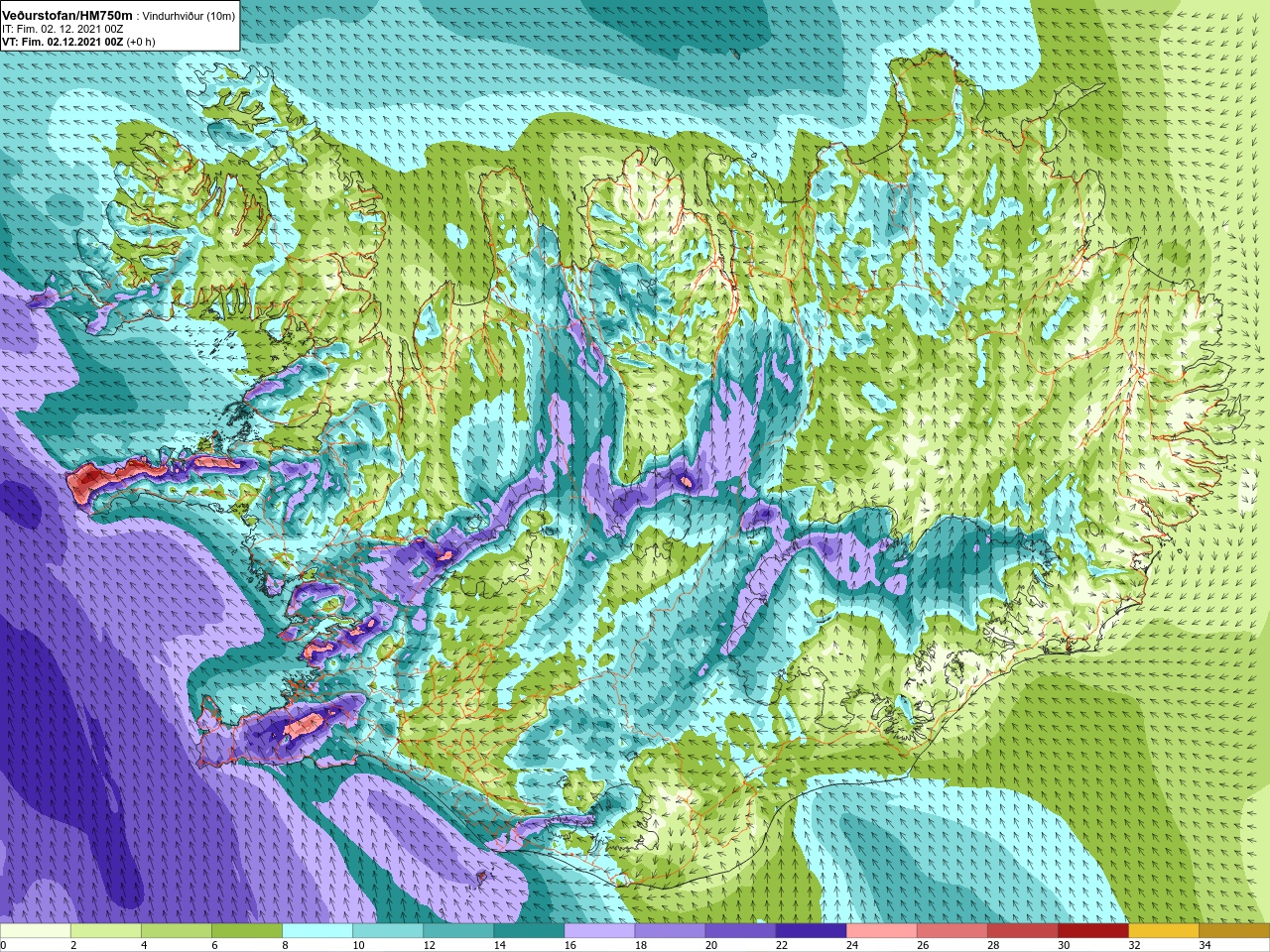
Task: Pick the 26–28 salmon legend swatch
Action: point(952,931)
